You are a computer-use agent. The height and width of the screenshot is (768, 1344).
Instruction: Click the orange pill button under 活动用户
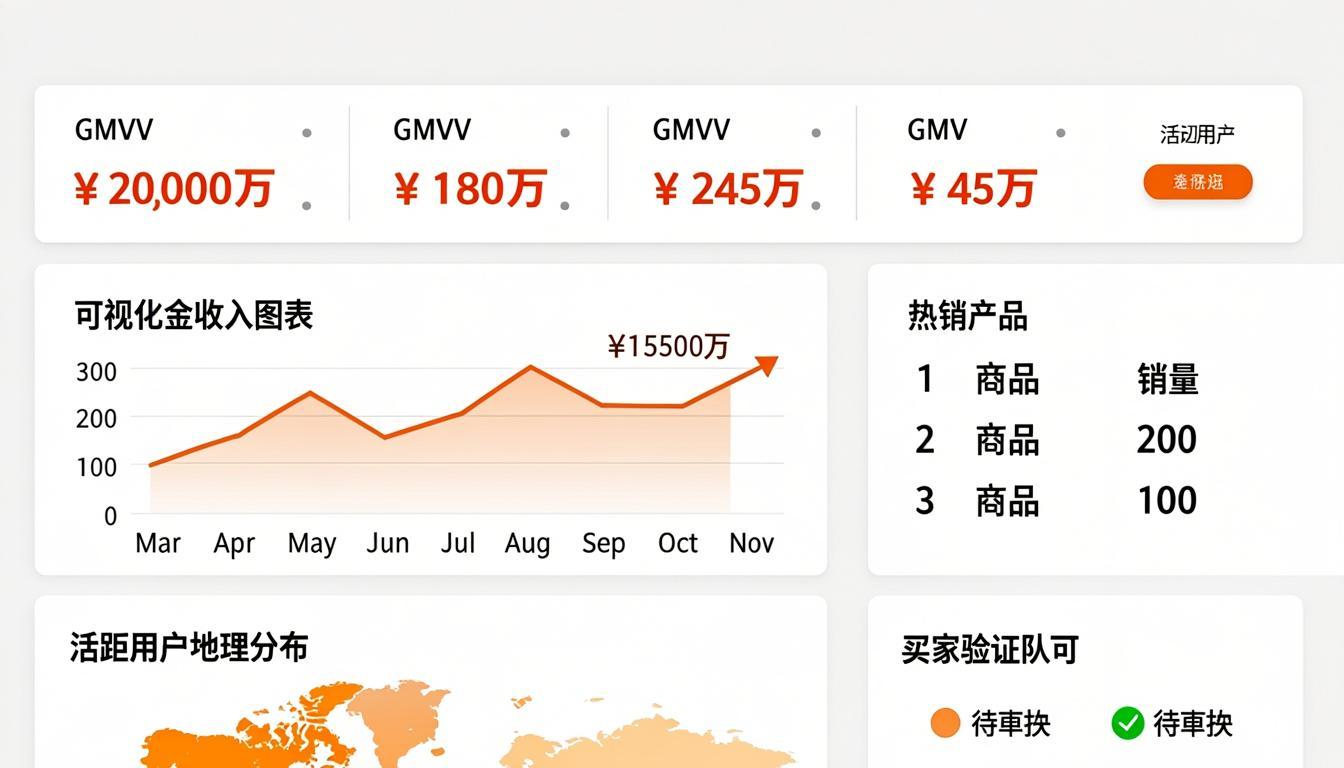[x=1197, y=182]
